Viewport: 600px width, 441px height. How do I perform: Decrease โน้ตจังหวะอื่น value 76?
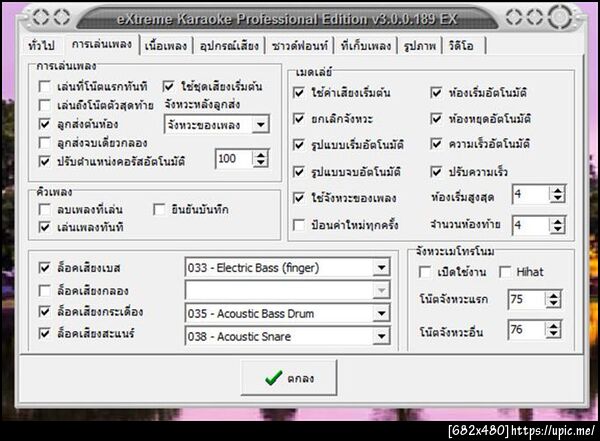[x=553, y=334]
